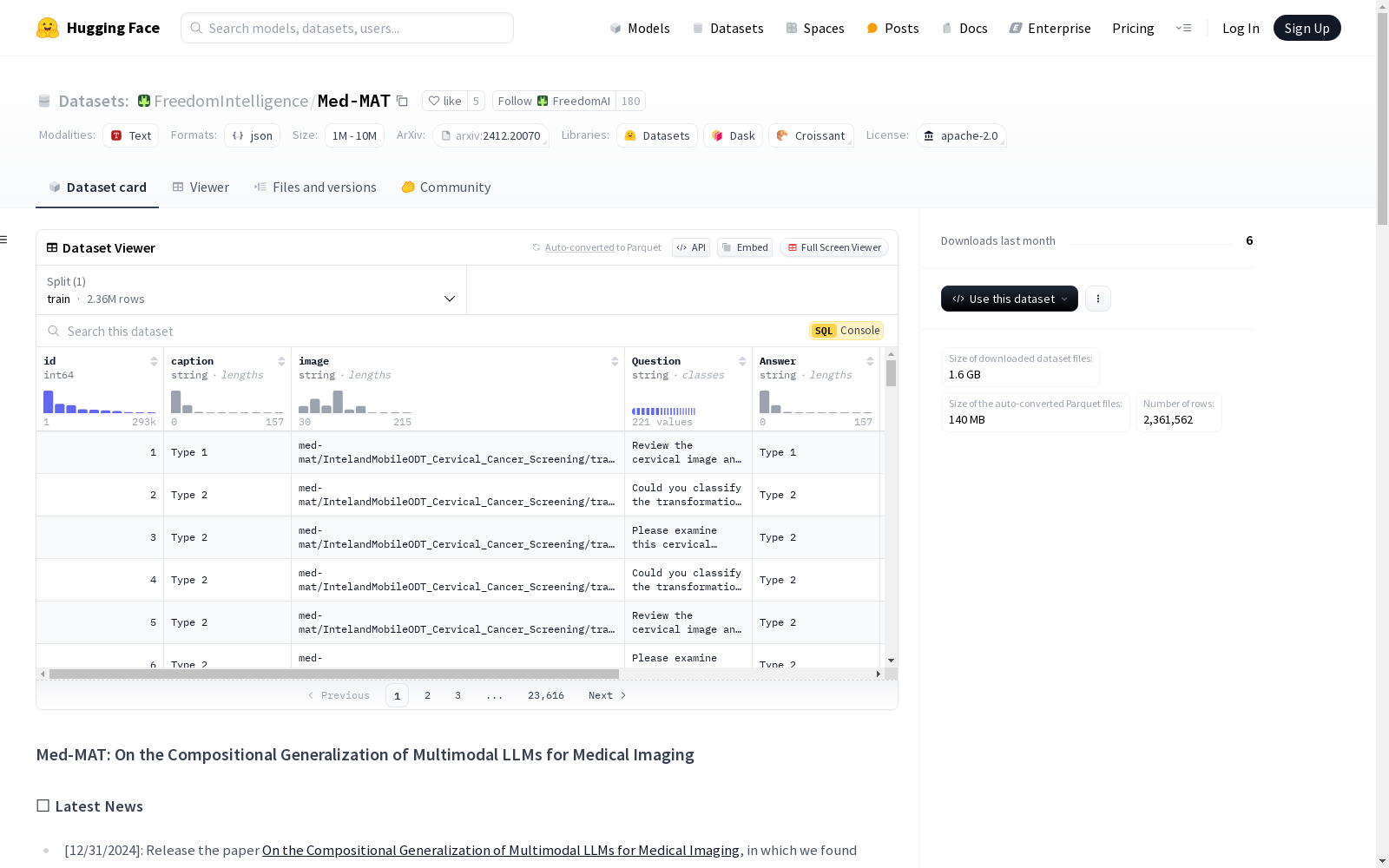Go to page 3 of dataset

(x=458, y=695)
